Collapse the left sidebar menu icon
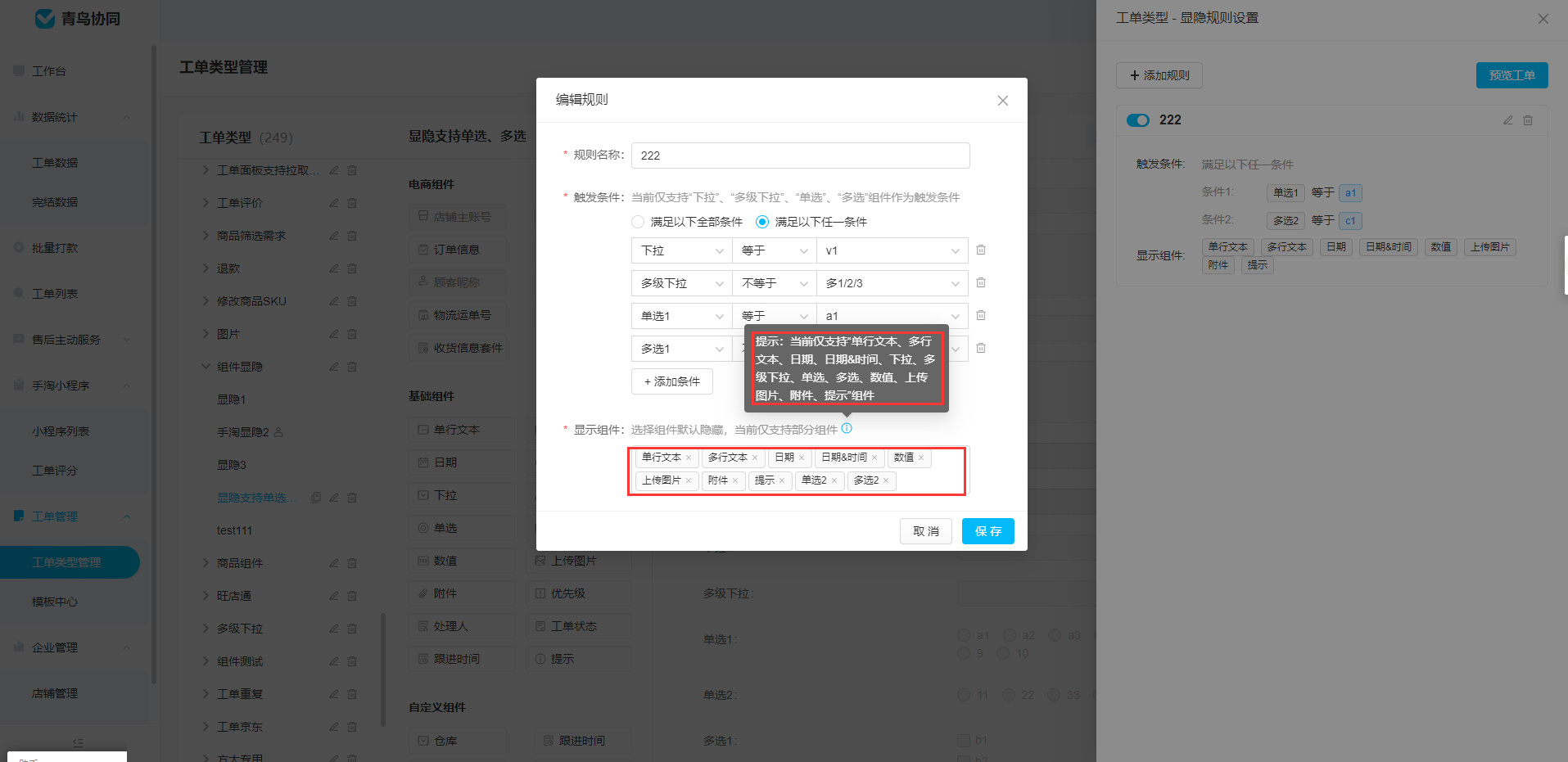The width and height of the screenshot is (1568, 762). [78, 743]
